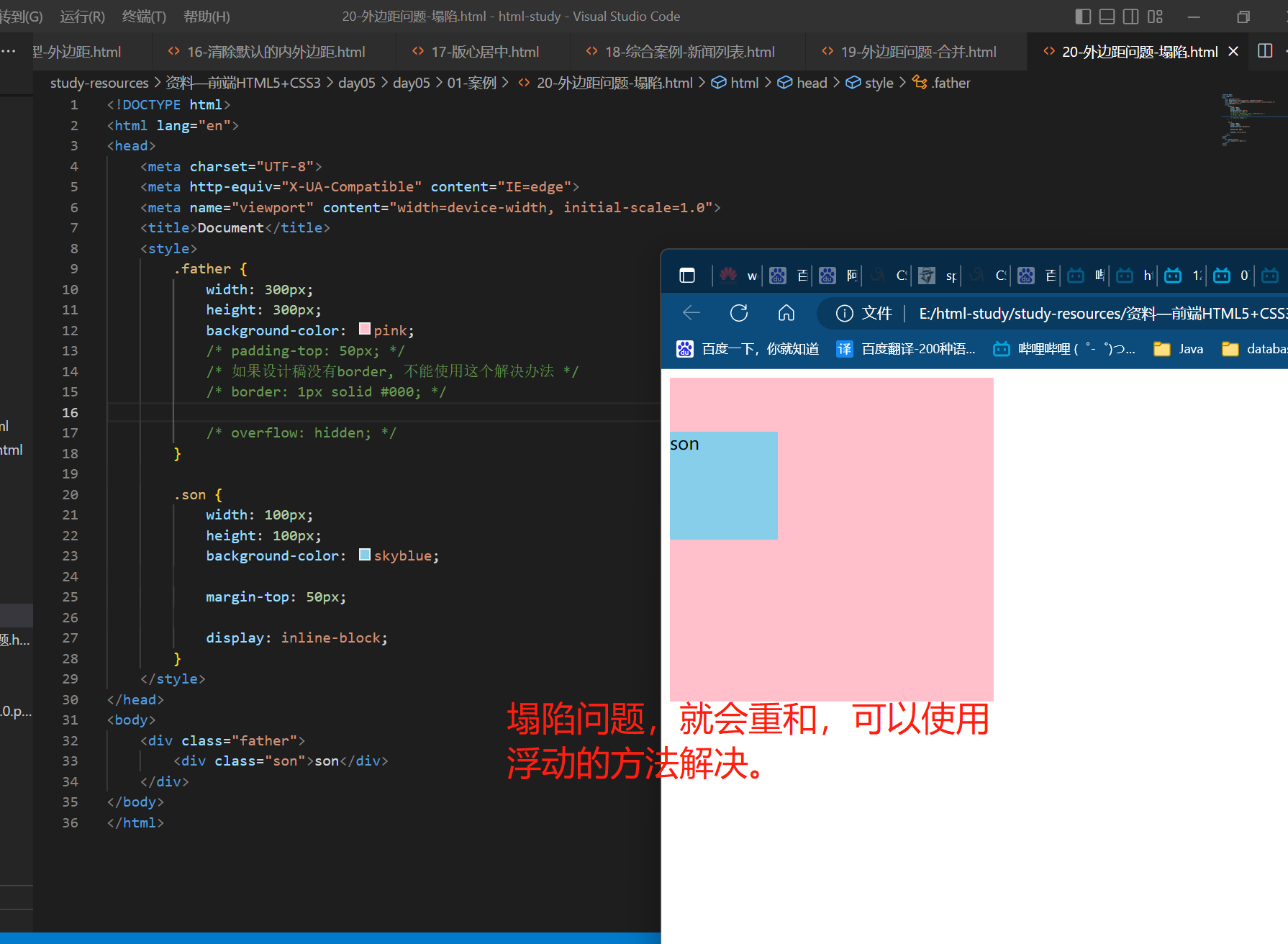Switch to the browser tab labeled sp
This screenshot has width=1288, height=944.
click(937, 276)
